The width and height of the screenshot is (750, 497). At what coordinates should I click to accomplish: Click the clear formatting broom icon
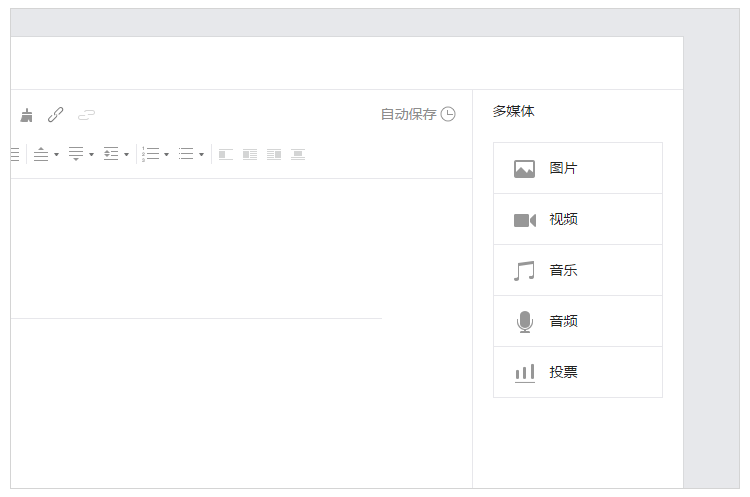(26, 115)
